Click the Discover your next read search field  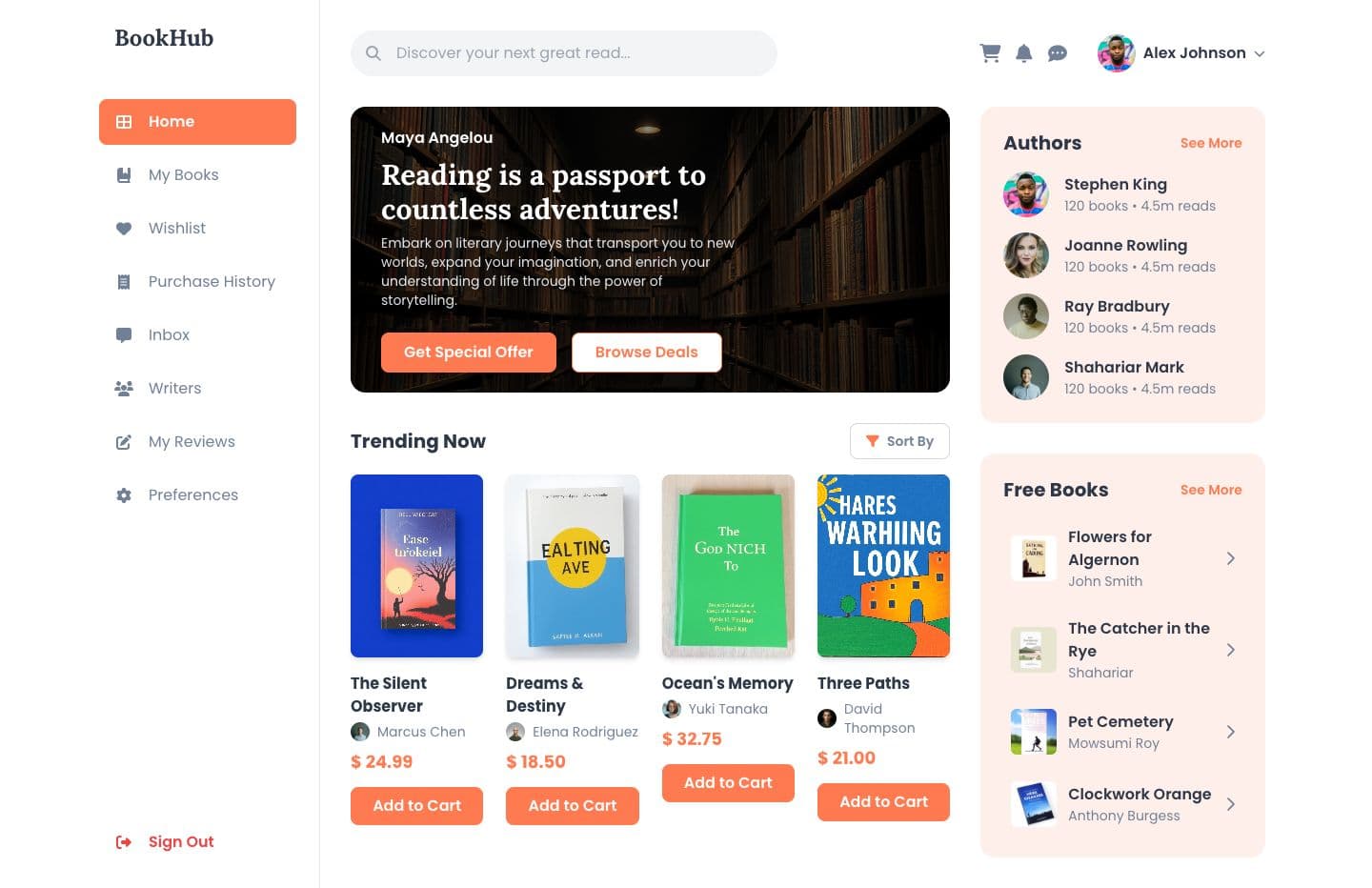pyautogui.click(x=564, y=53)
